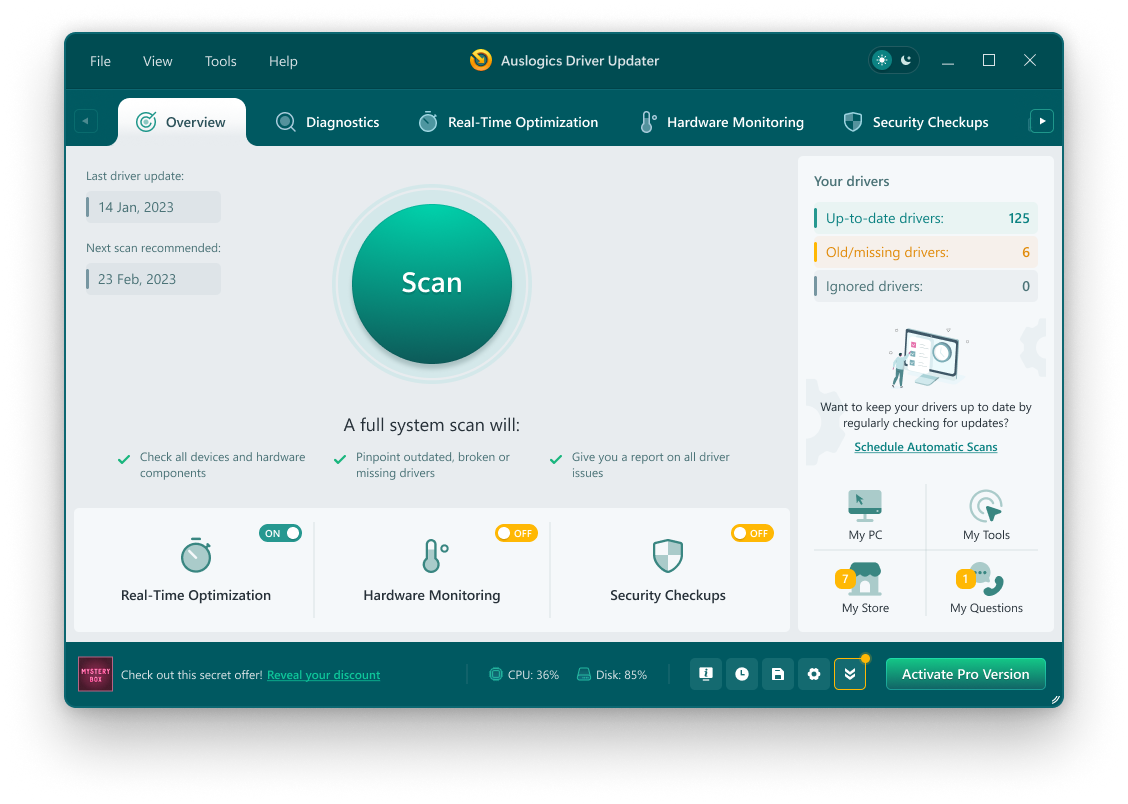Click the backup save icon in bottom bar
The height and width of the screenshot is (804, 1128).
coord(777,674)
